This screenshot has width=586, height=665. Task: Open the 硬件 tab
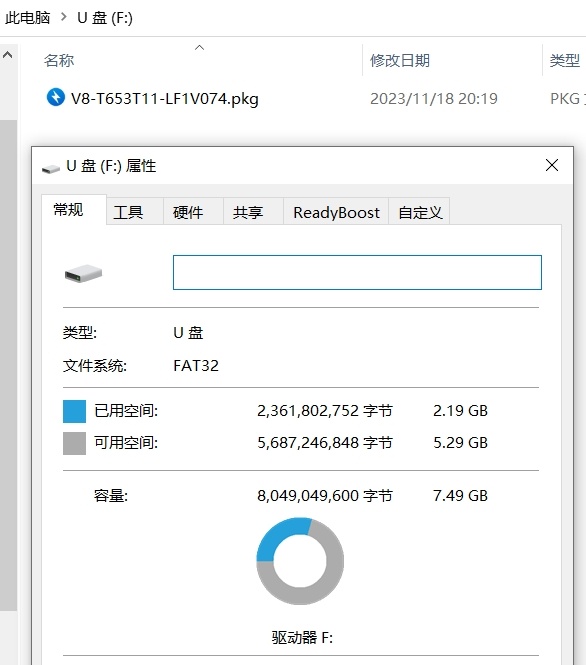pos(188,212)
